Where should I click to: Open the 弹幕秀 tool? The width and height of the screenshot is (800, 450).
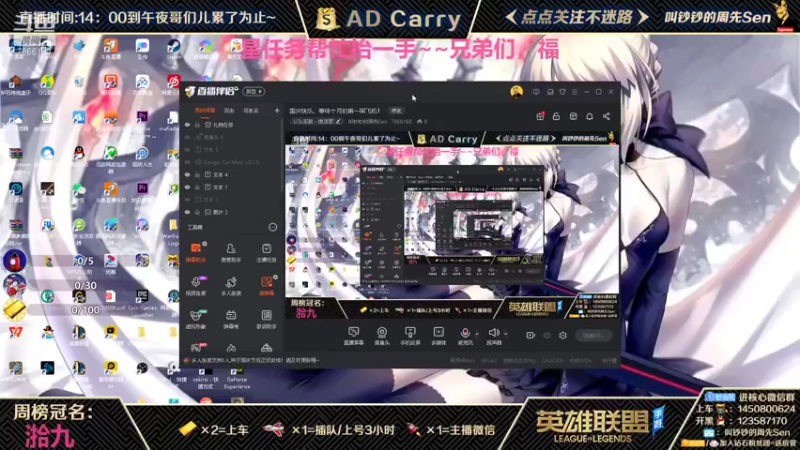click(x=231, y=319)
